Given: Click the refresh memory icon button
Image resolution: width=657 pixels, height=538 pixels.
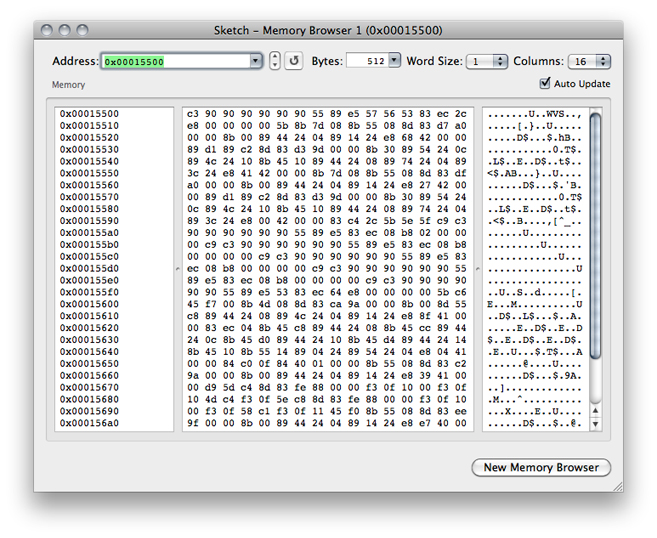Looking at the screenshot, I should [x=294, y=61].
